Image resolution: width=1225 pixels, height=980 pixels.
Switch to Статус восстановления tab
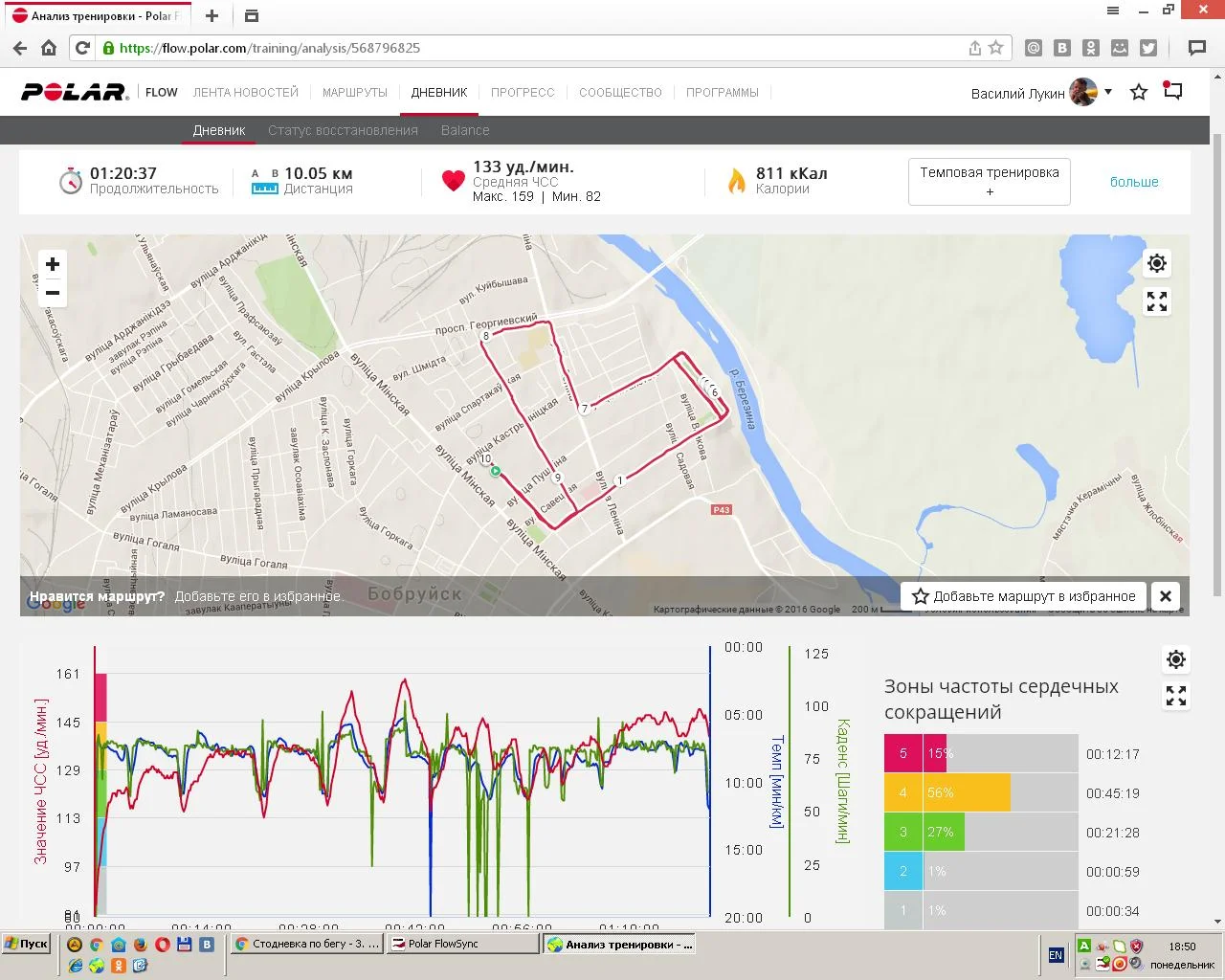point(343,130)
